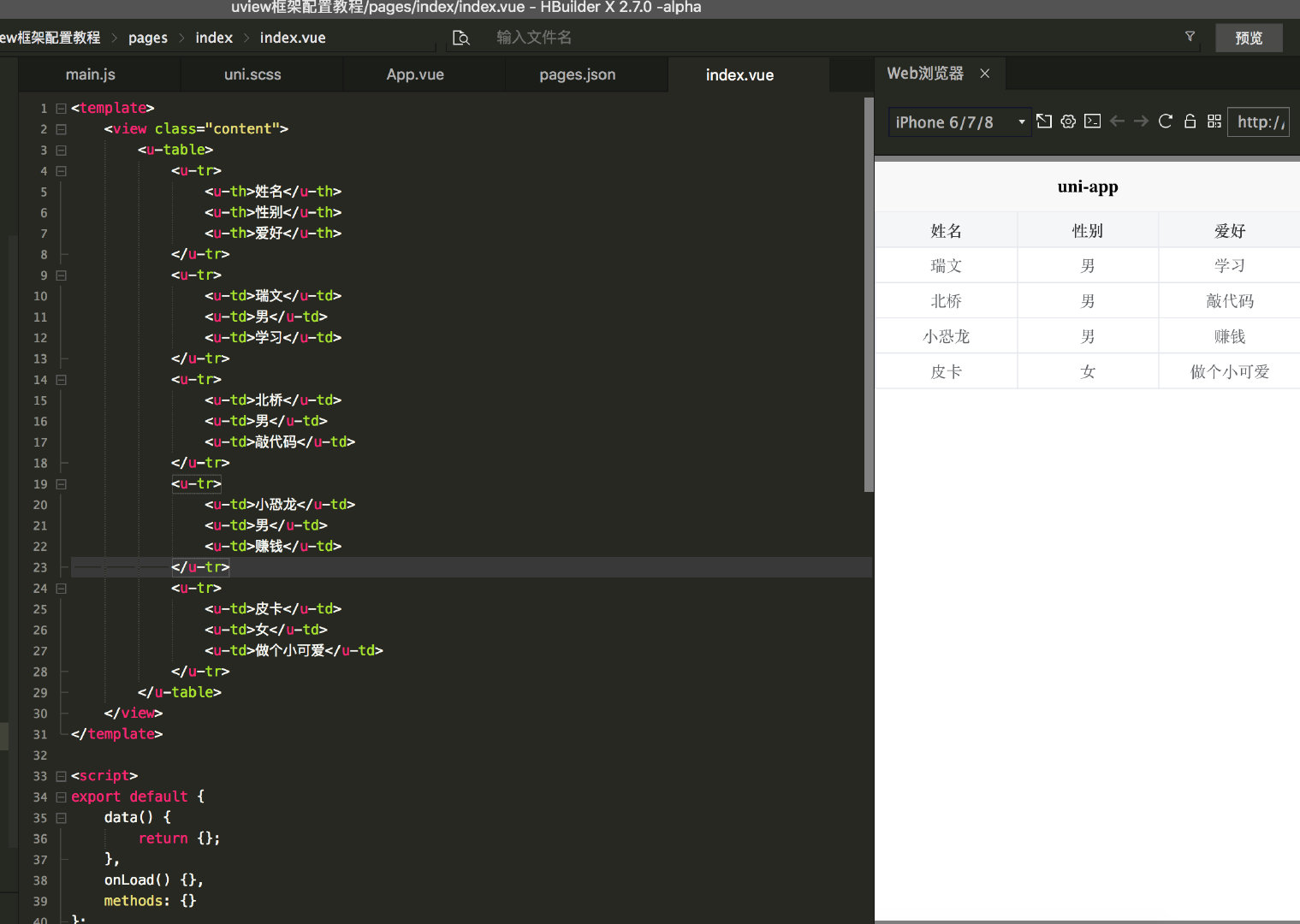Image resolution: width=1300 pixels, height=924 pixels.
Task: Switch to the pages.json tab
Action: [x=577, y=74]
